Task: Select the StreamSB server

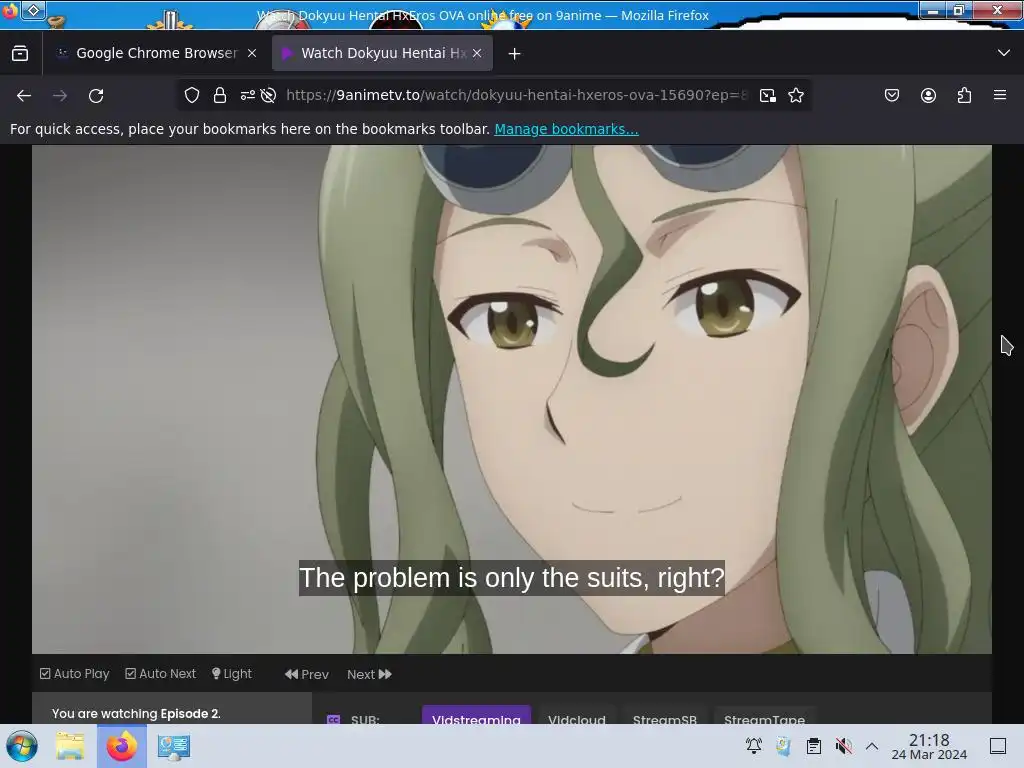Action: point(665,714)
